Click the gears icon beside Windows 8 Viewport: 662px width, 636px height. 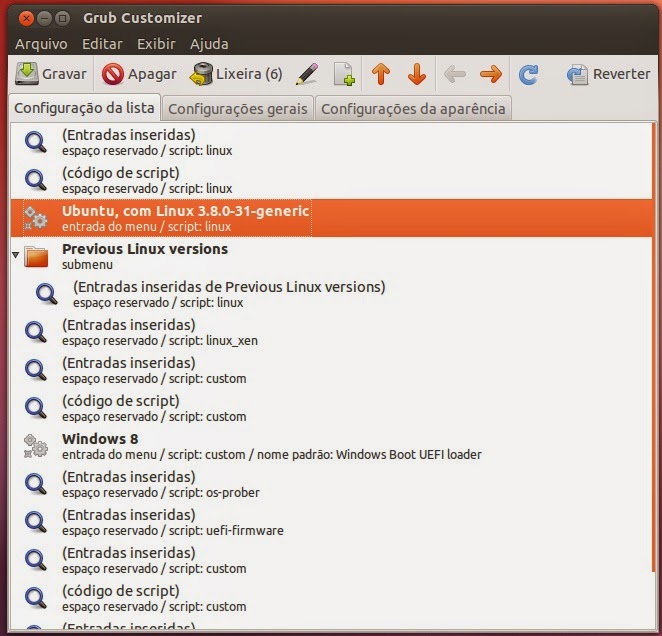tap(36, 446)
